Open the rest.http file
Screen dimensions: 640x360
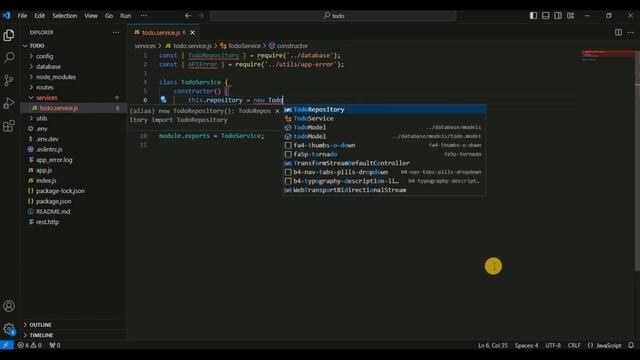tap(73, 222)
